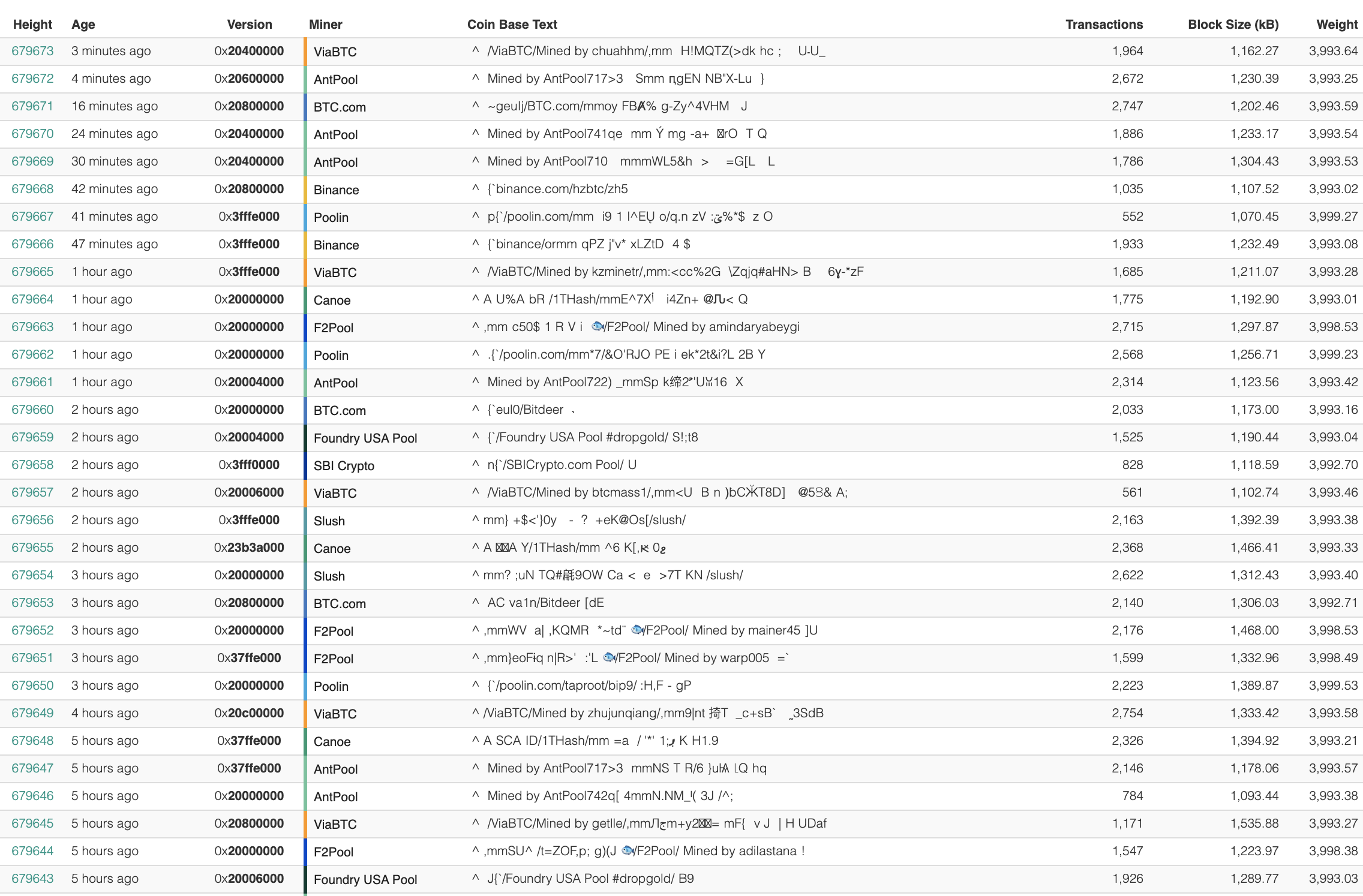1363x896 pixels.
Task: Click the Transactions column header
Action: click(x=1104, y=25)
